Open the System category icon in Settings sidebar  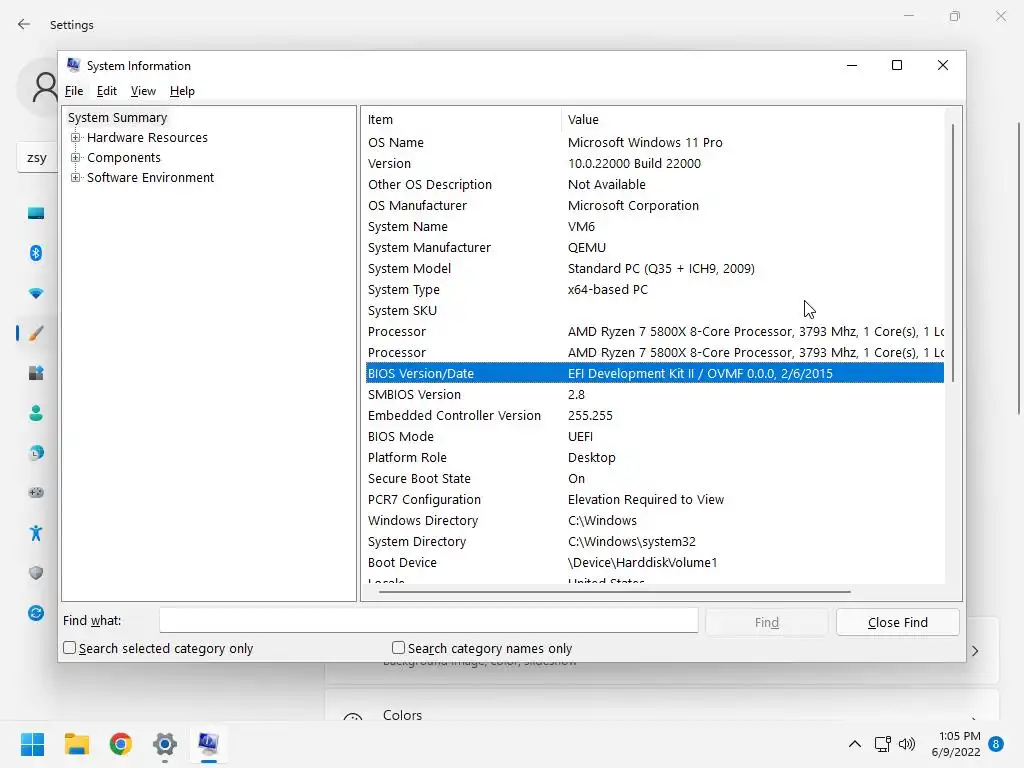(36, 213)
